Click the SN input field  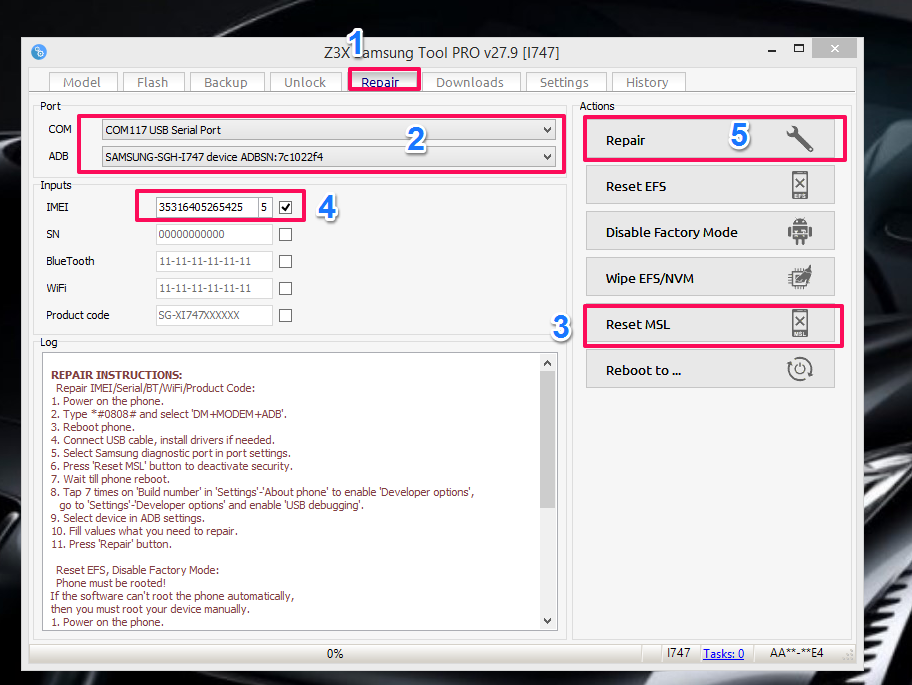click(214, 234)
